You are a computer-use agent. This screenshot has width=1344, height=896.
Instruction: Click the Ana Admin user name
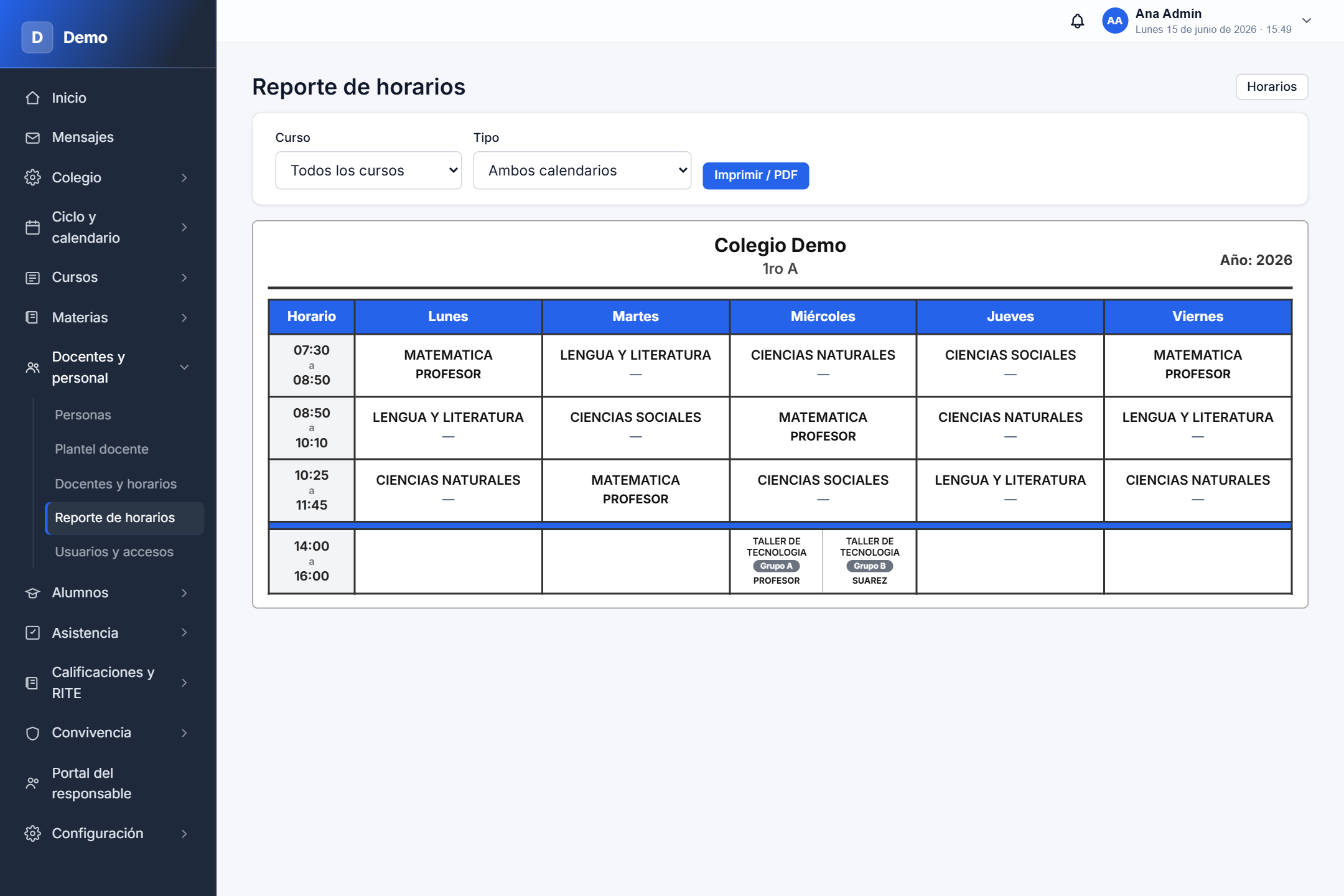point(1169,14)
